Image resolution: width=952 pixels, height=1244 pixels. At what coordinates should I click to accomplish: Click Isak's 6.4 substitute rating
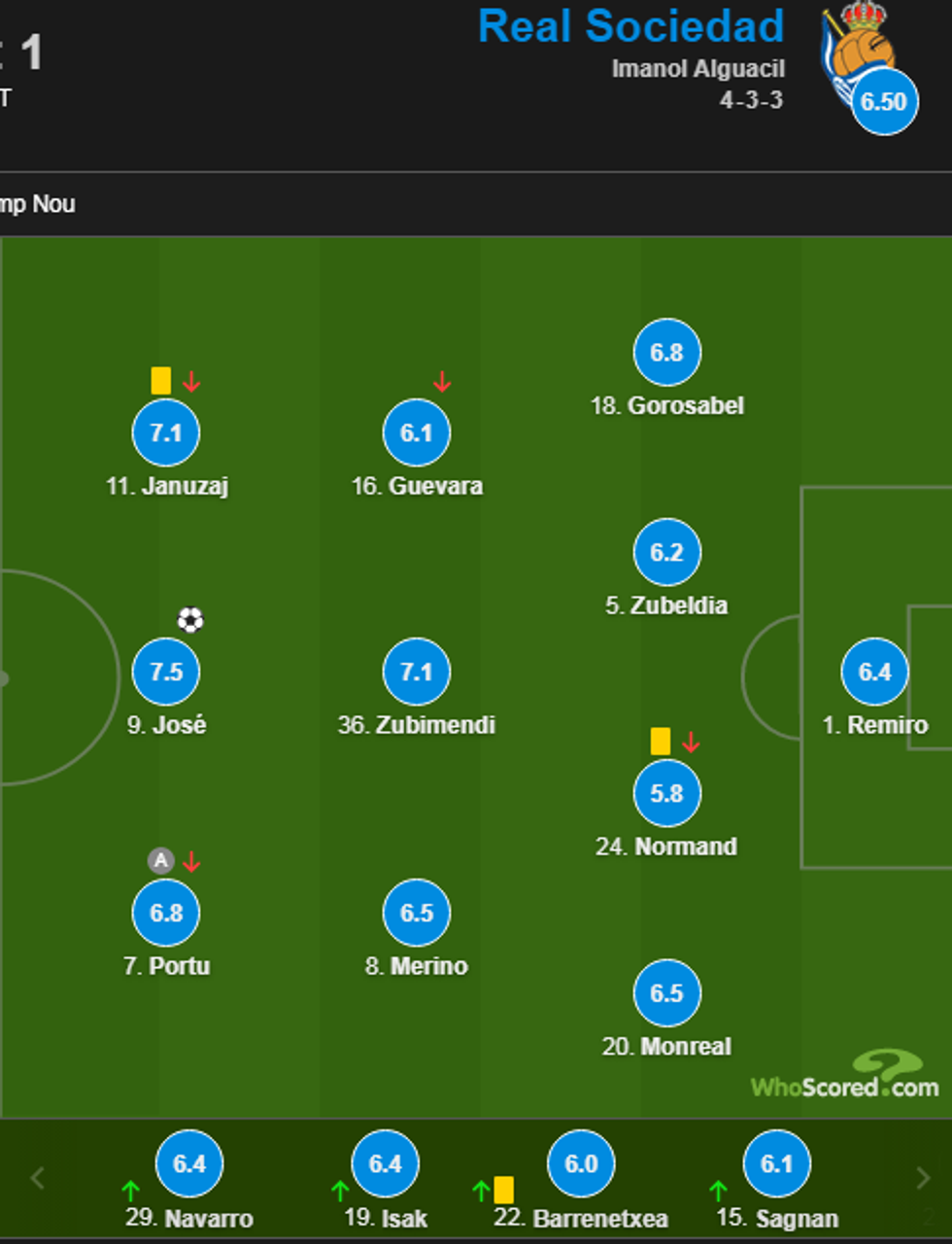point(385,1163)
